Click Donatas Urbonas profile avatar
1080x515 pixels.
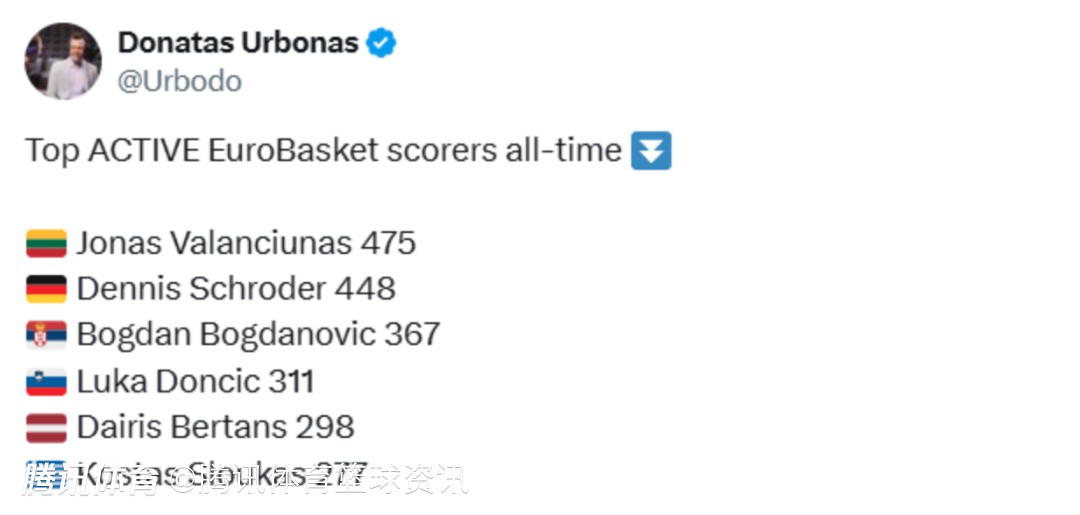[63, 61]
